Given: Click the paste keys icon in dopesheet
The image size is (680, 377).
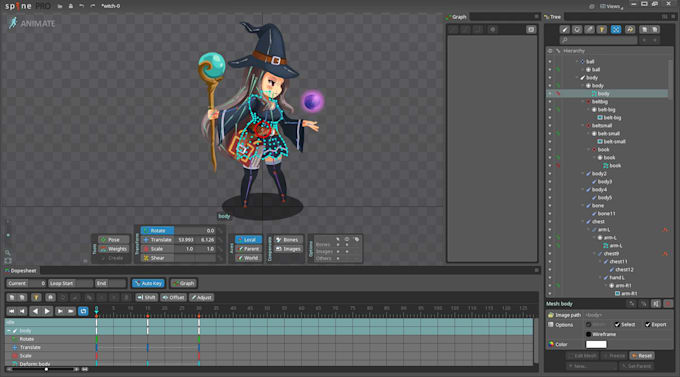Looking at the screenshot, I should (x=22, y=297).
